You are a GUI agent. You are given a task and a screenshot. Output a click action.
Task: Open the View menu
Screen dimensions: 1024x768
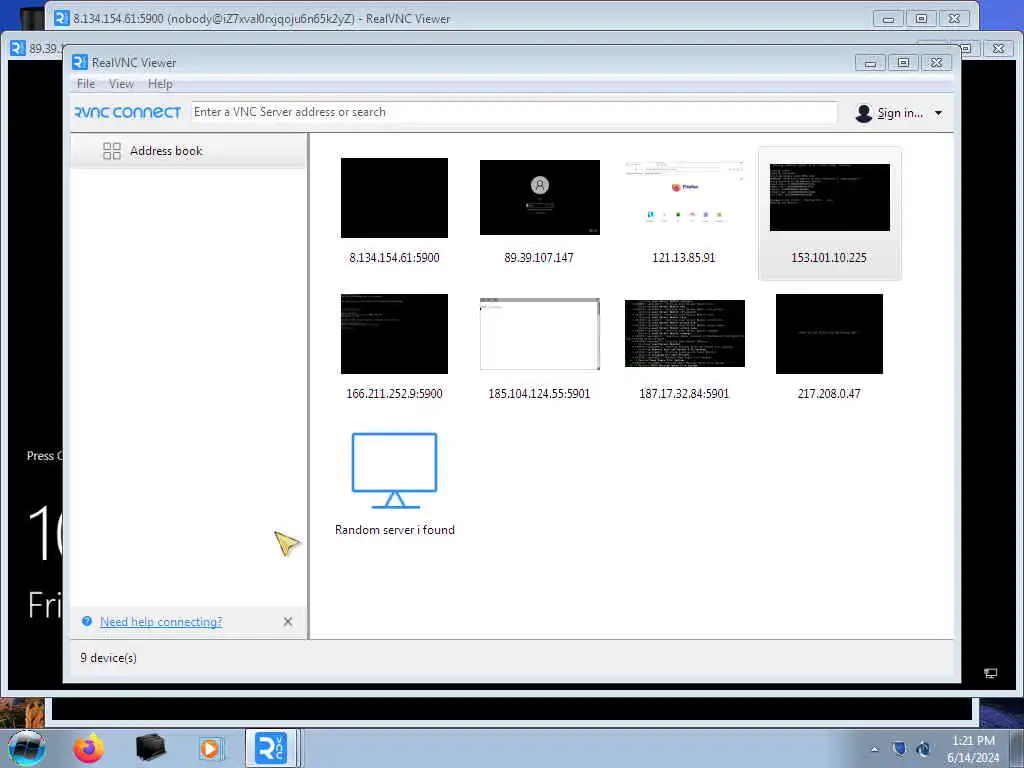121,84
